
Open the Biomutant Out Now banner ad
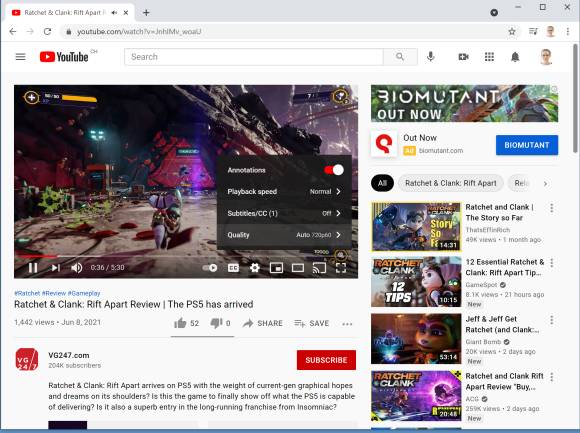tap(464, 104)
